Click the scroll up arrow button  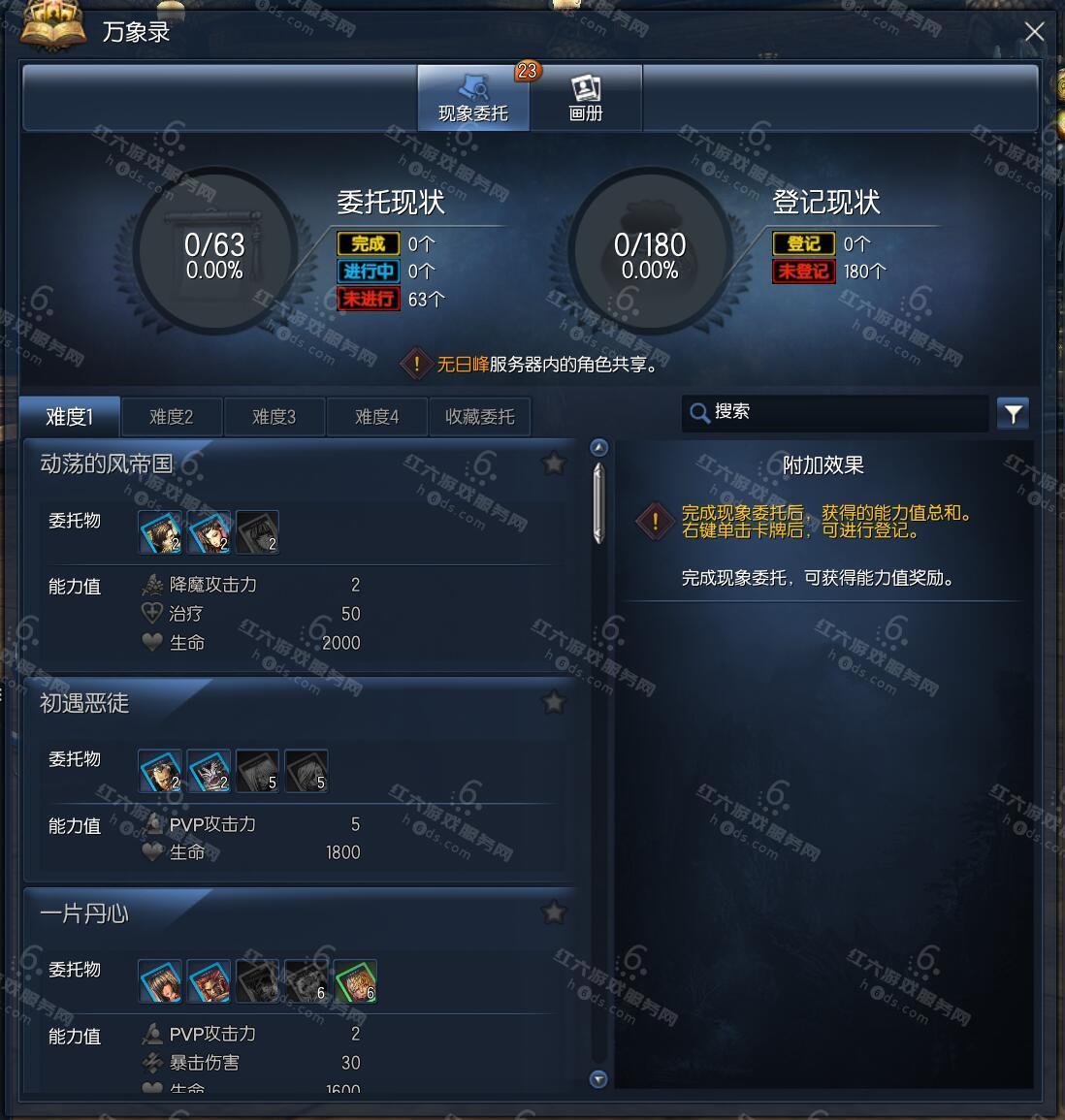tap(598, 448)
